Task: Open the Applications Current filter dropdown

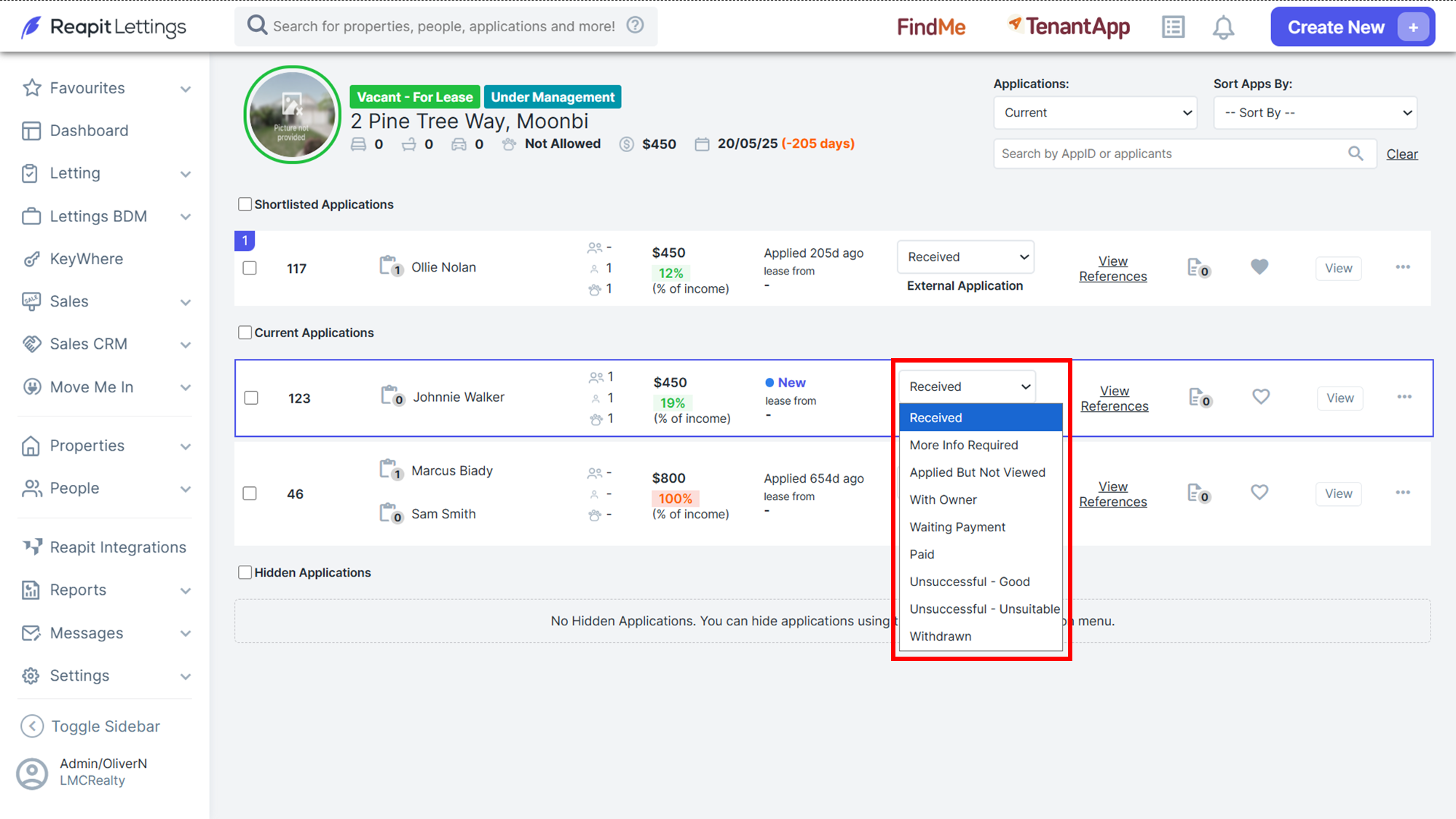Action: pos(1095,113)
